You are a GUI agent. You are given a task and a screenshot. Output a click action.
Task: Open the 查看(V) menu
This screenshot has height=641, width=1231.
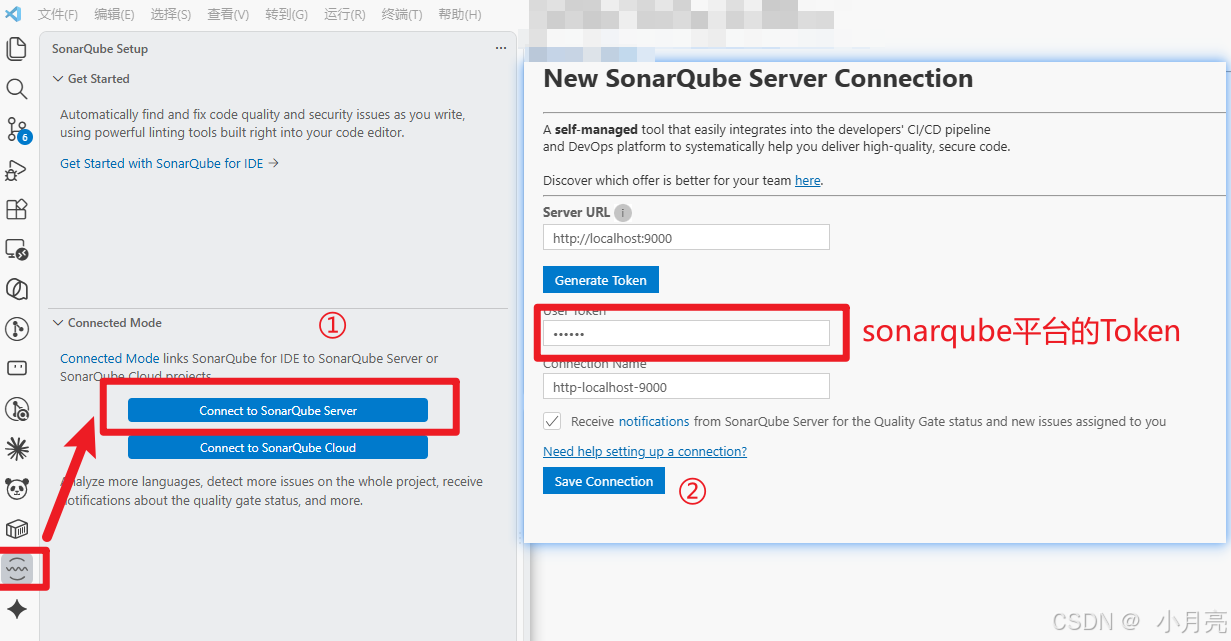coord(229,15)
